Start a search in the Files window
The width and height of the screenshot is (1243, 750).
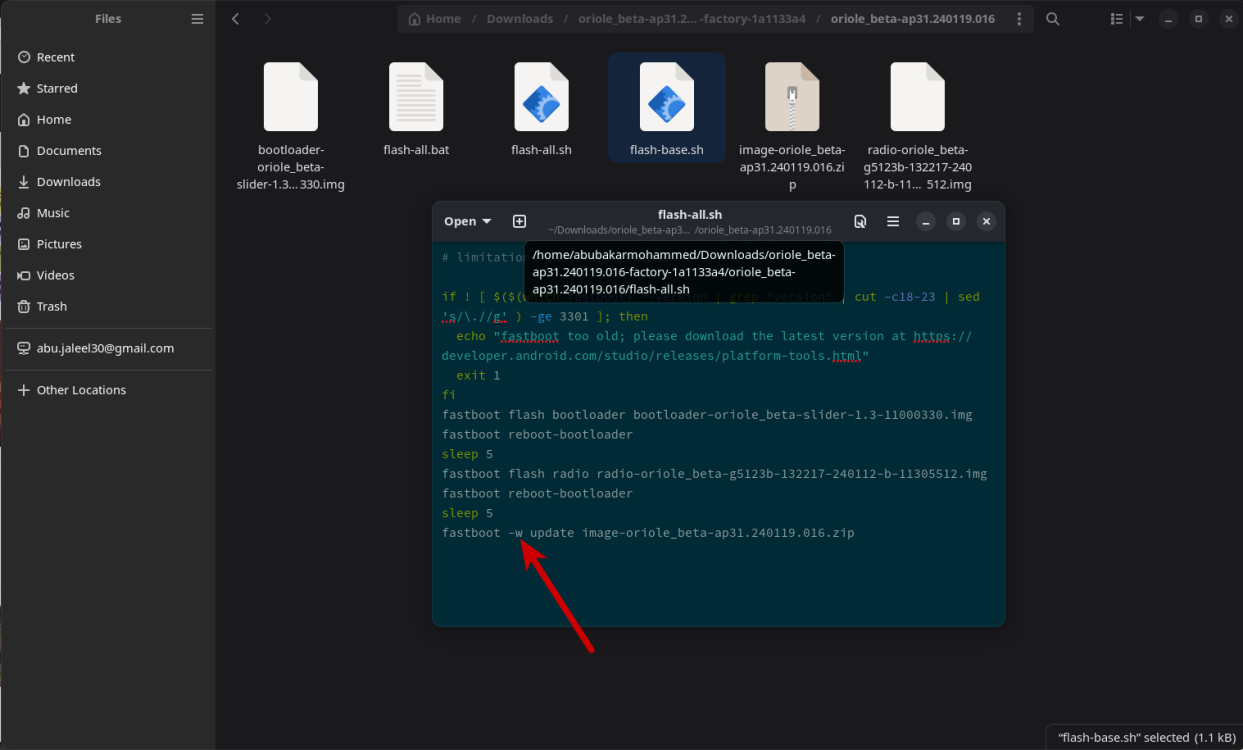pos(1052,18)
